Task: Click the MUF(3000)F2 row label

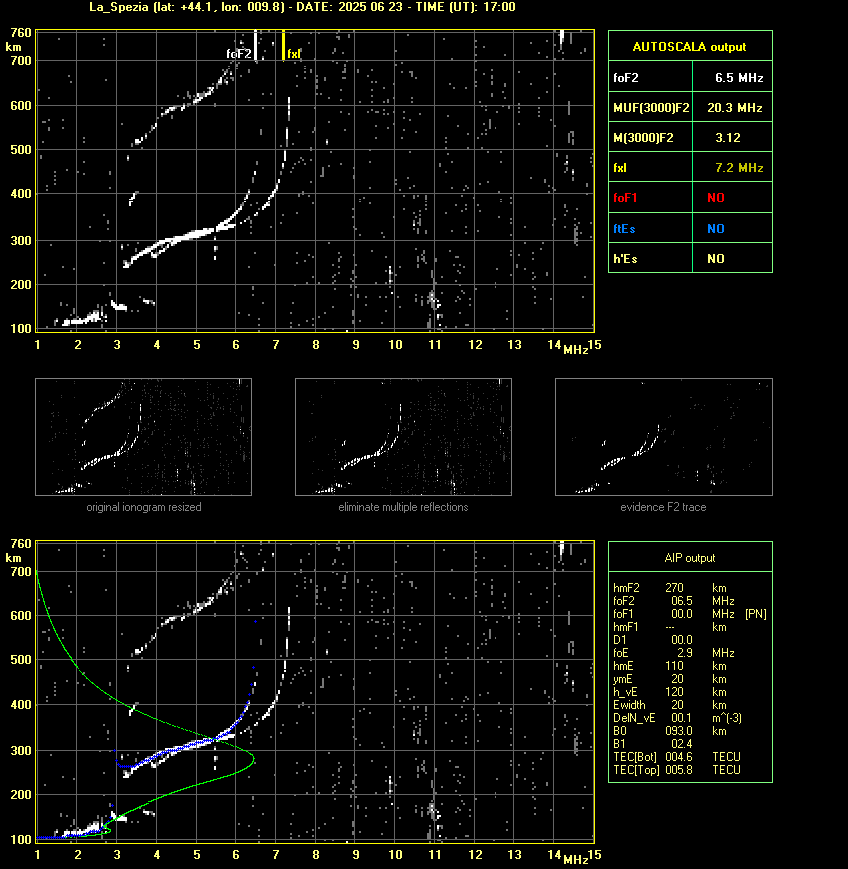Action: (651, 108)
